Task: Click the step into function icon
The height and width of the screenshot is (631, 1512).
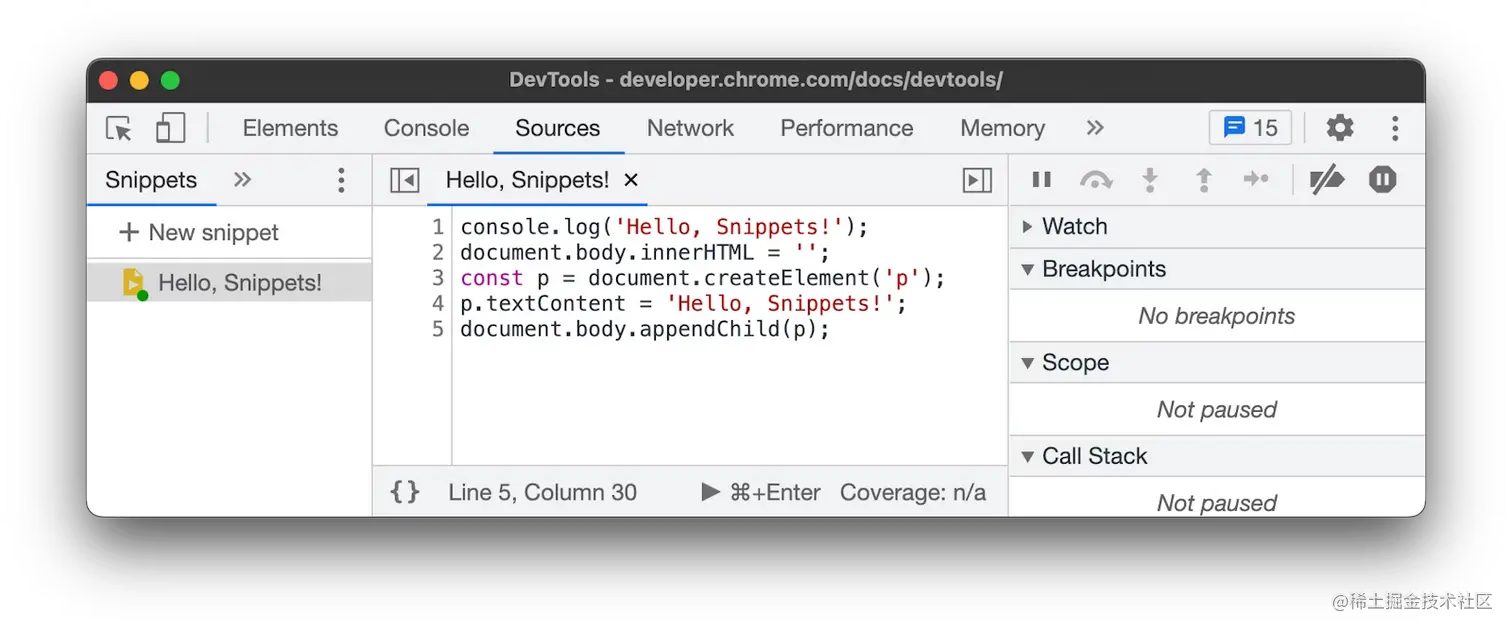Action: coord(1150,180)
